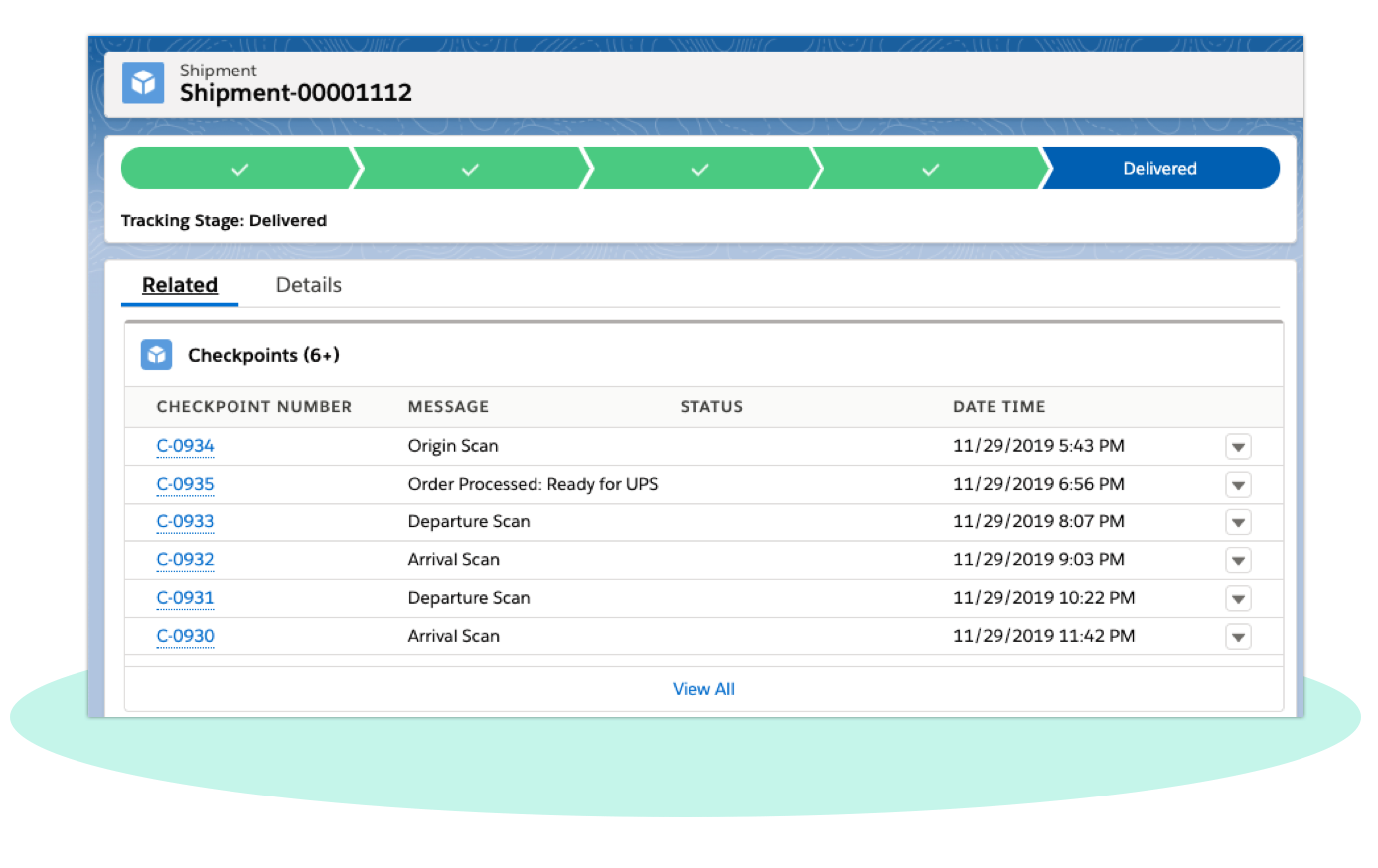The image size is (1378, 868).
Task: Expand row actions for checkpoint C-0933
Action: coord(1238,522)
